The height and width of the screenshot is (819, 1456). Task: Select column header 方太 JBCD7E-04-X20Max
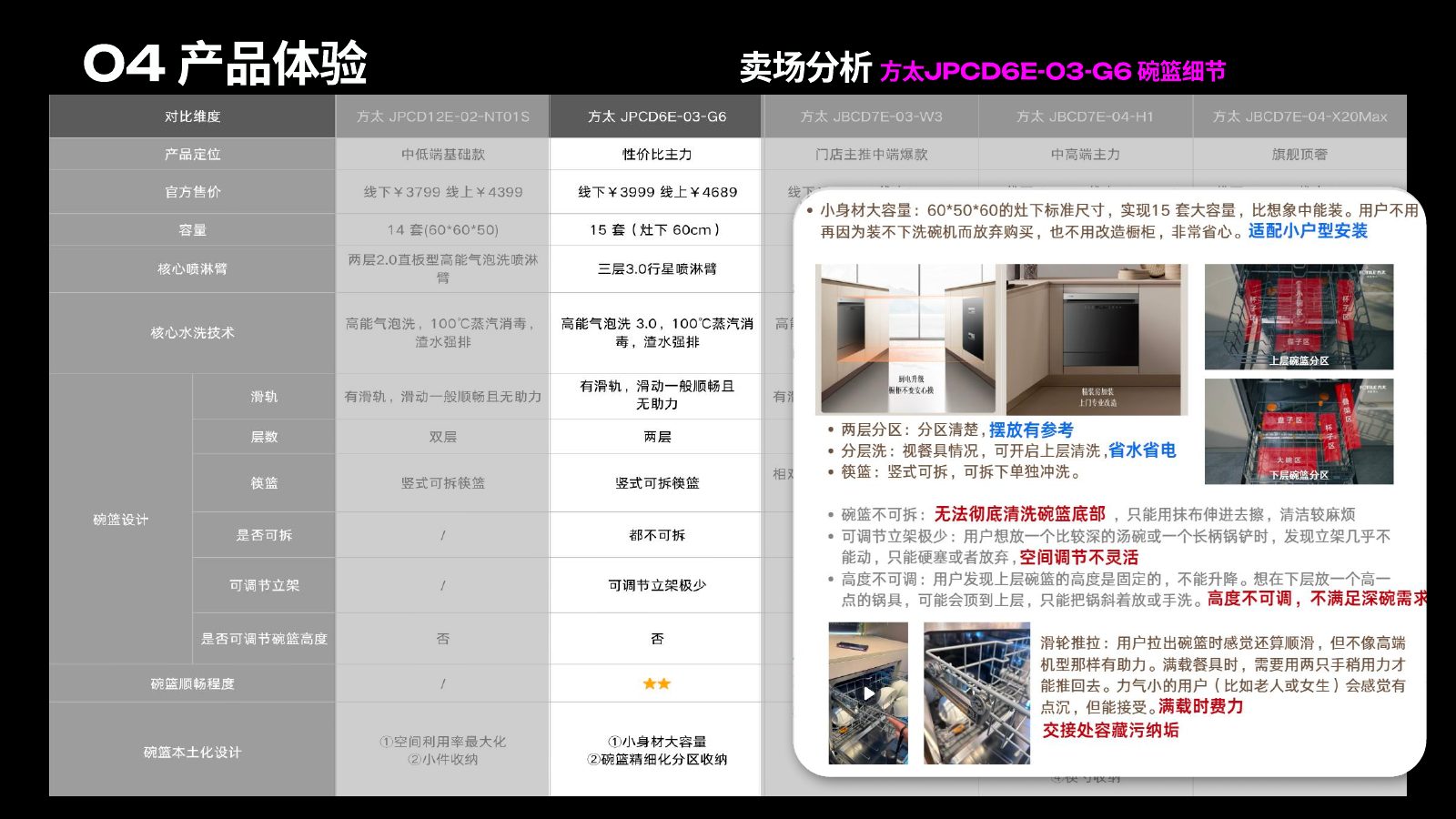1299,116
